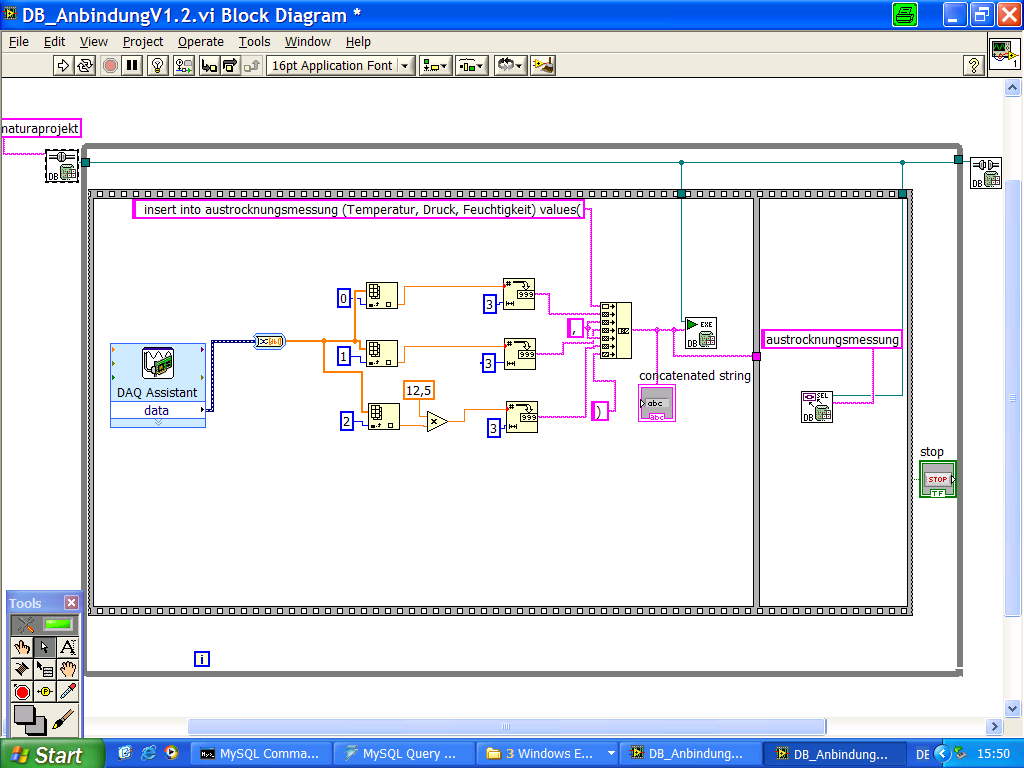Click the Step Over button
1024x768 pixels.
230,65
